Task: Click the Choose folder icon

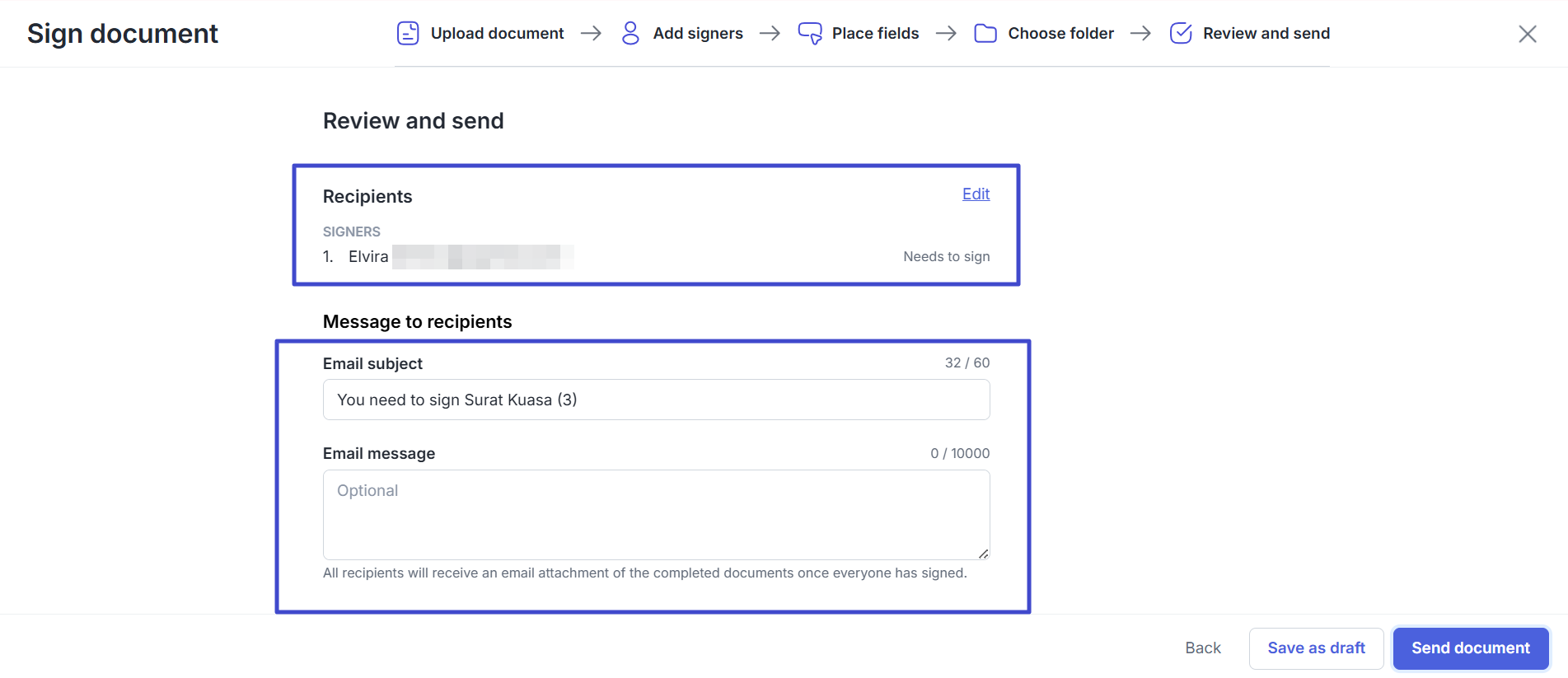Action: [985, 33]
